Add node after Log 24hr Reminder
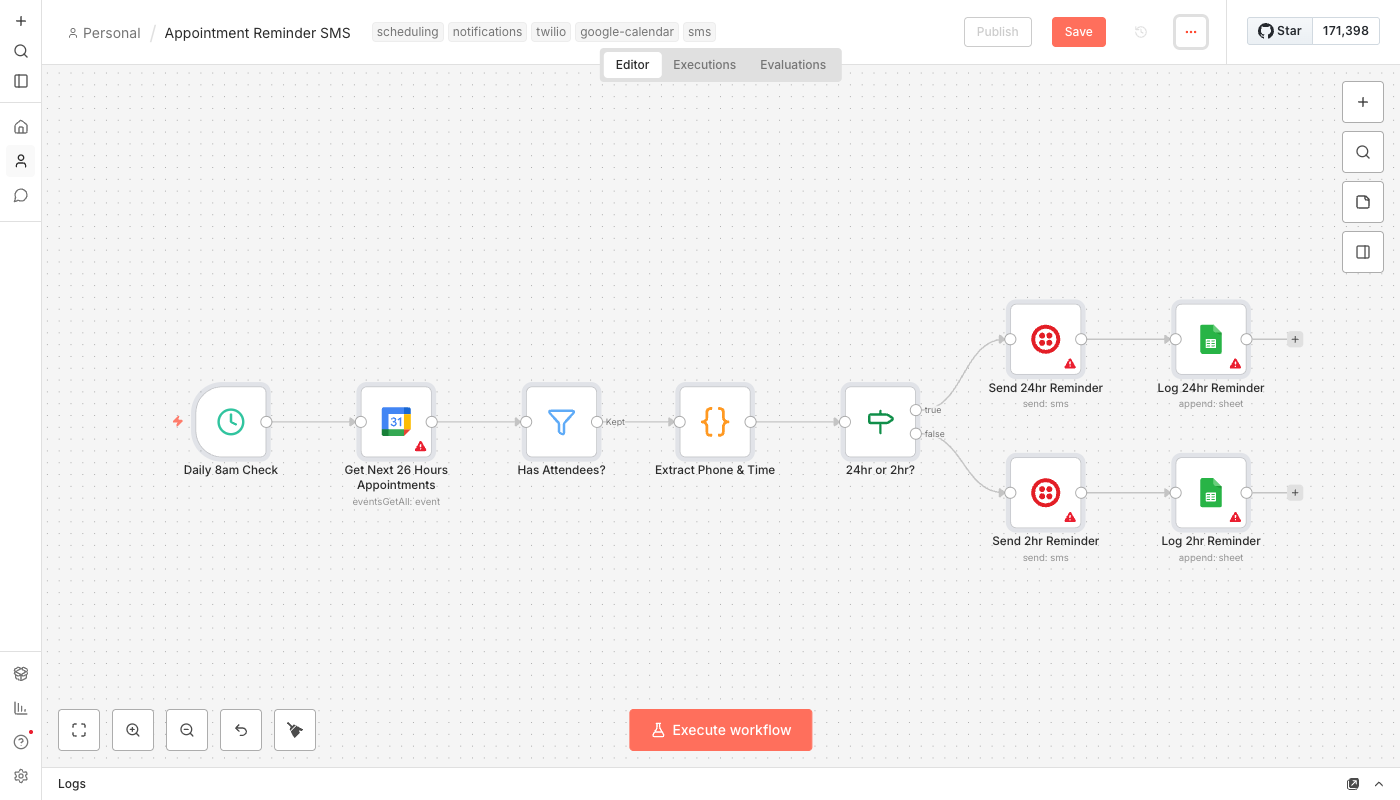Screen dimensions: 1400x800 pos(1295,339)
